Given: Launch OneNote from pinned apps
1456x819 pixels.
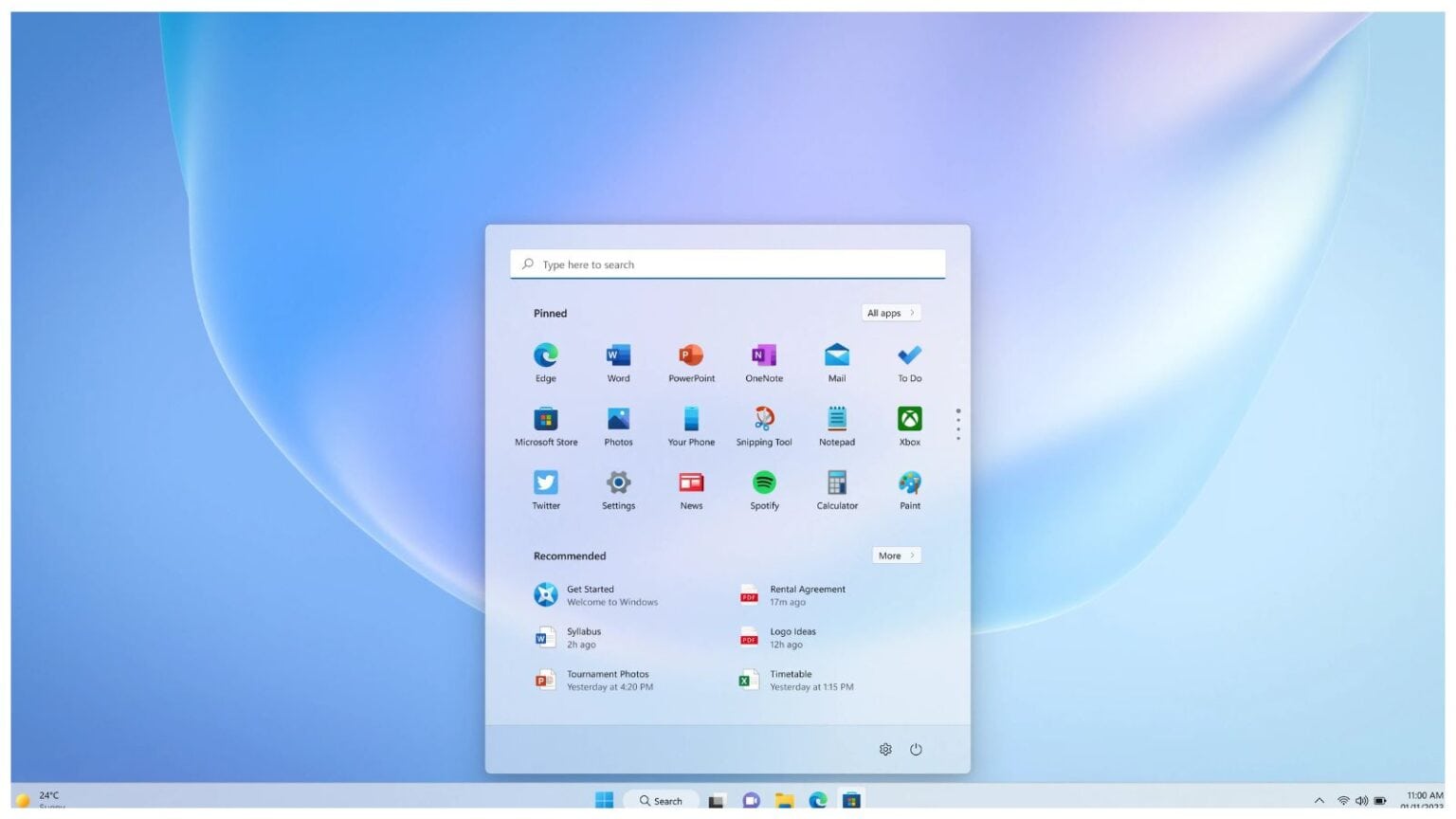Looking at the screenshot, I should tap(764, 362).
